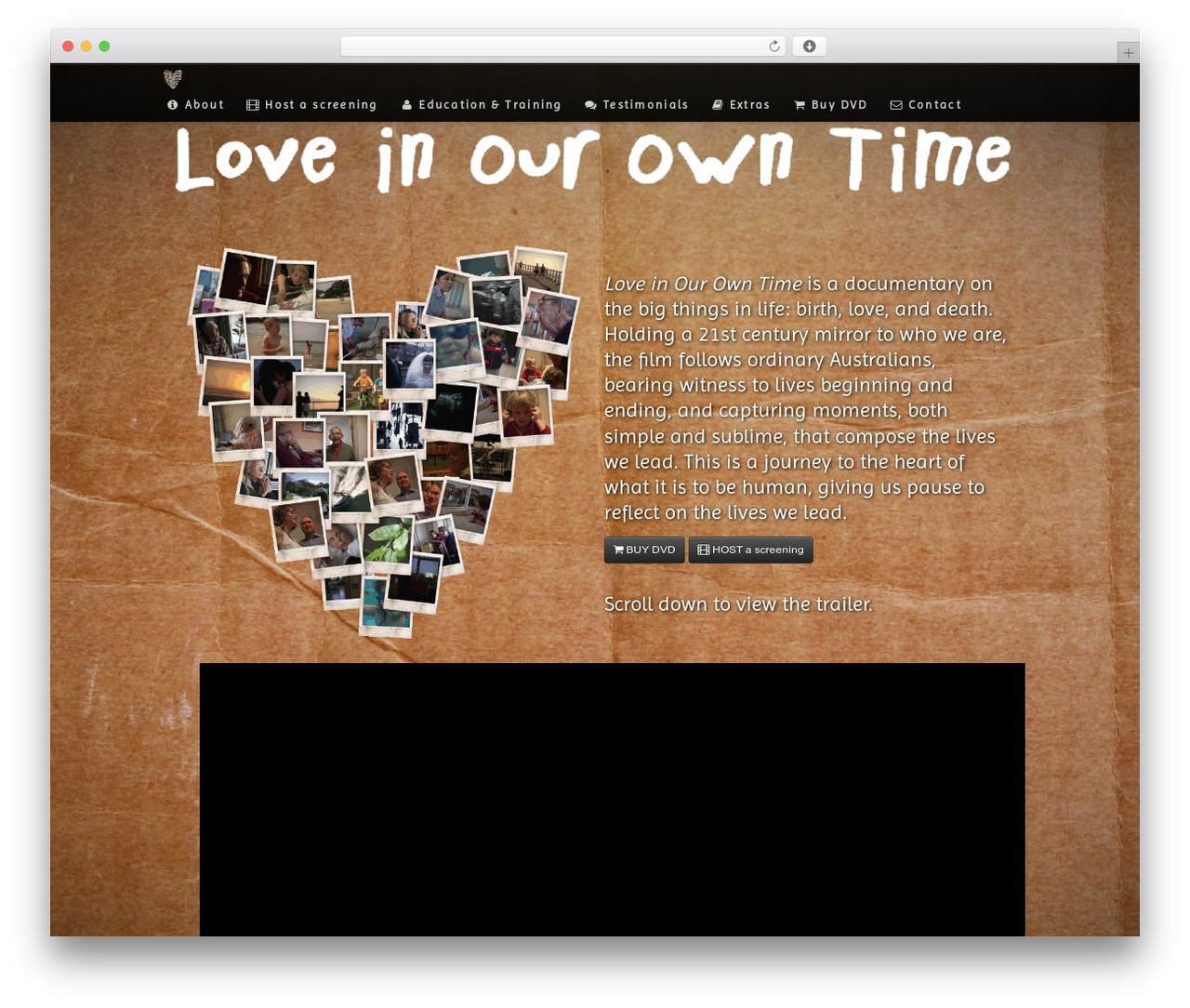The image size is (1190, 1008).
Task: View the Testimonials page
Action: click(x=637, y=105)
